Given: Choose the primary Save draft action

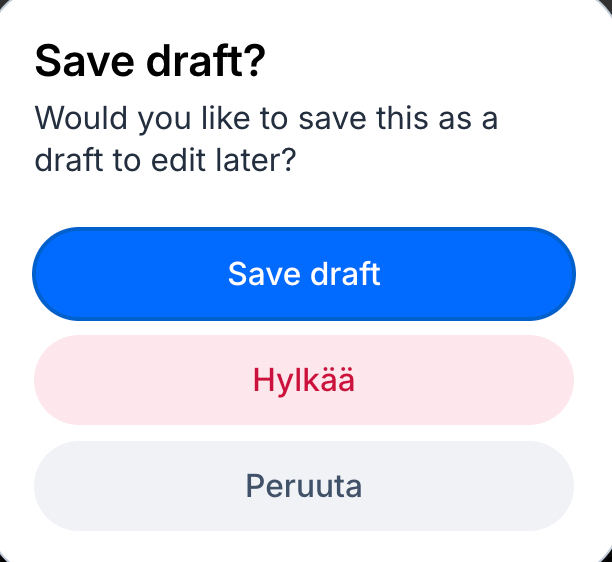Looking at the screenshot, I should (304, 274).
